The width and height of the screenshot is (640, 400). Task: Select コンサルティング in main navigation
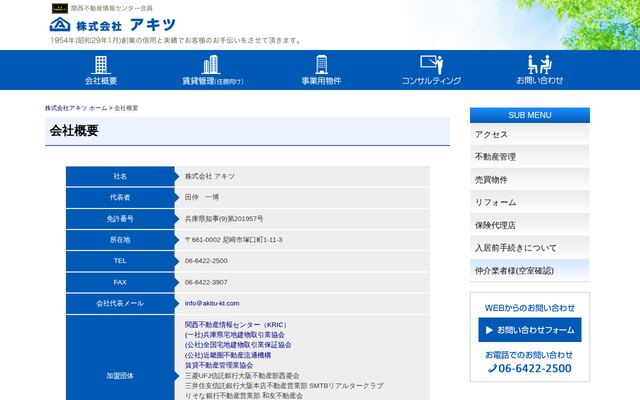(431, 81)
